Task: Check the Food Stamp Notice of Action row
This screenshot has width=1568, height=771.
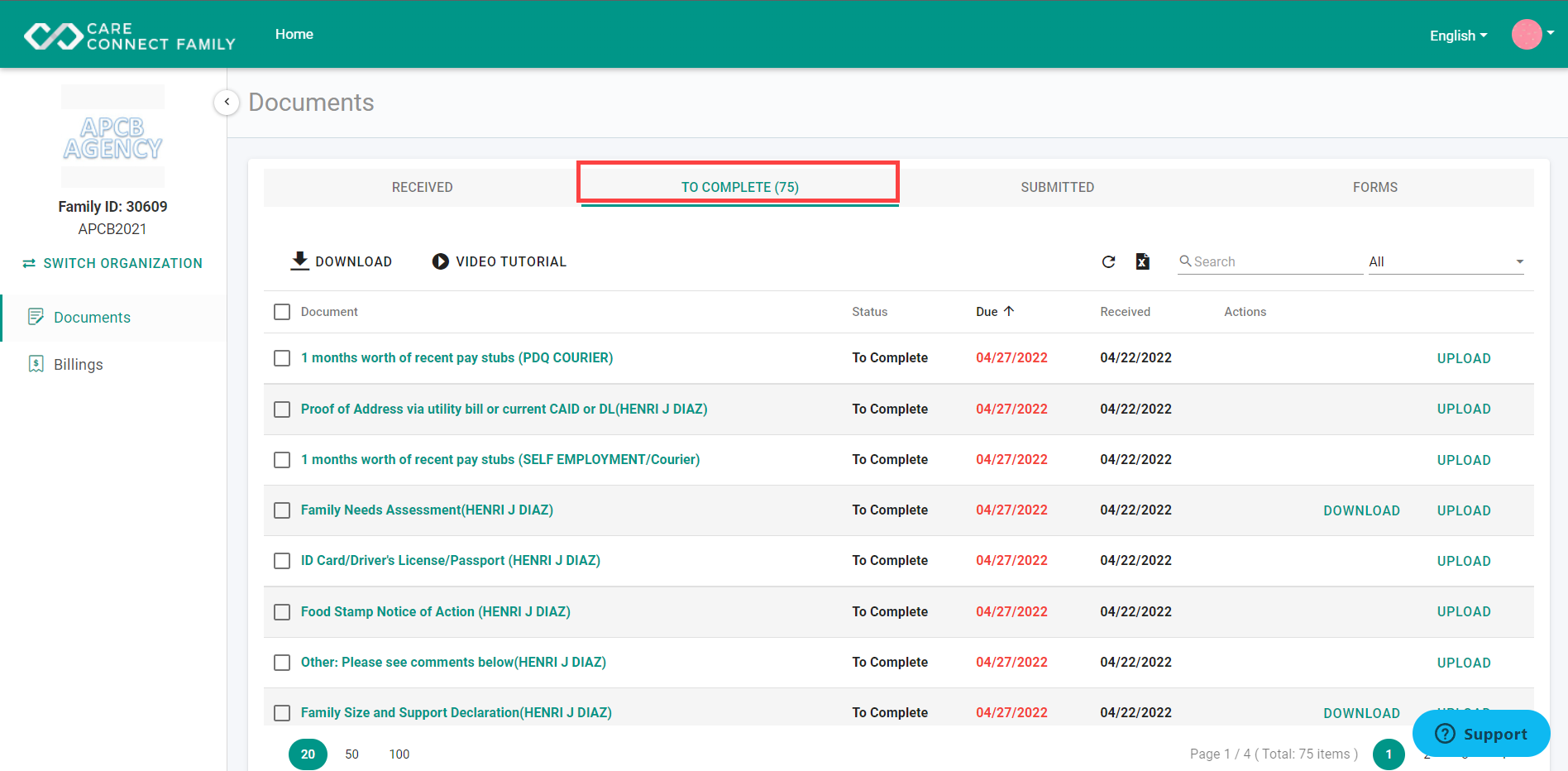Action: coord(282,612)
